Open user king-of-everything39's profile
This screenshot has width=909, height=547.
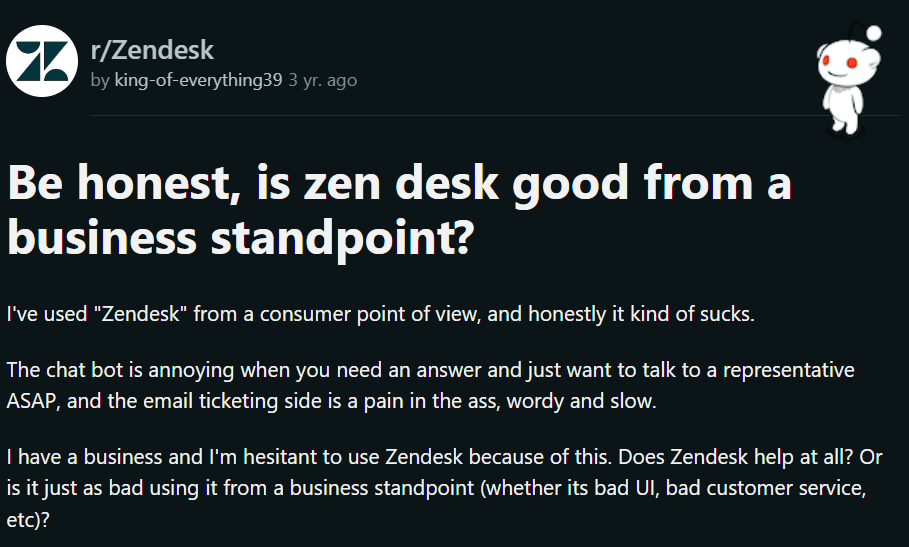point(198,80)
